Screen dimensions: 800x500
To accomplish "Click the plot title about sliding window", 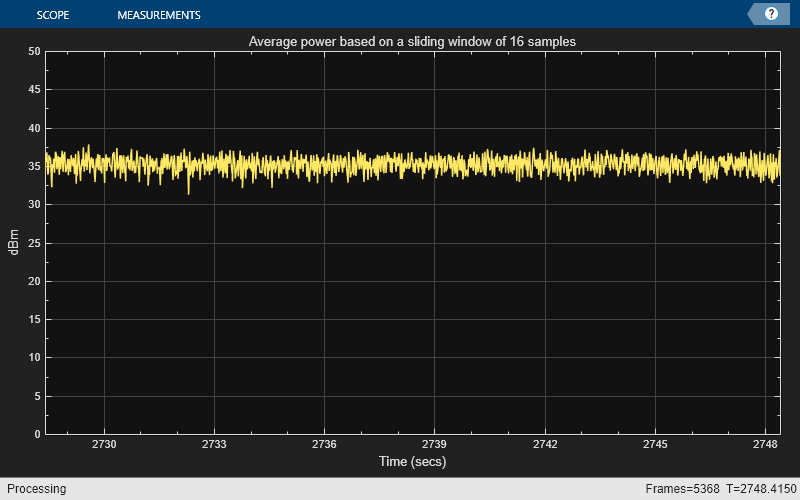I will (412, 42).
